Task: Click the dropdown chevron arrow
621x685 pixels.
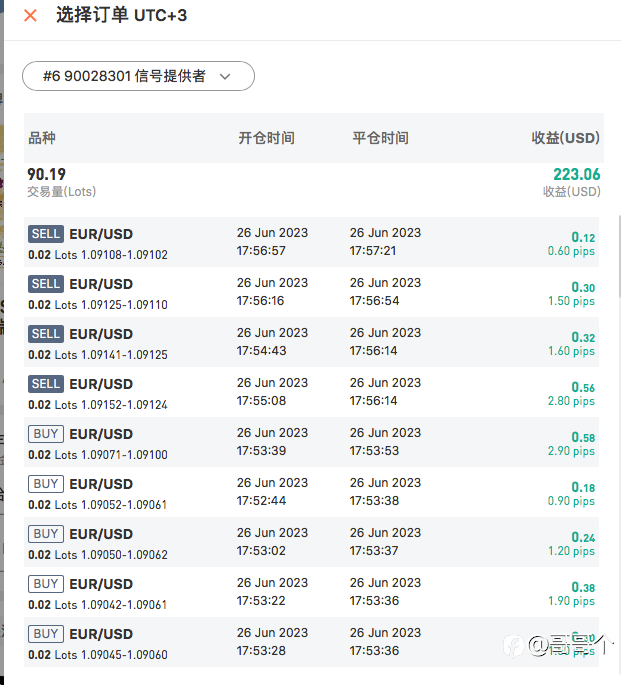Action: [x=225, y=76]
